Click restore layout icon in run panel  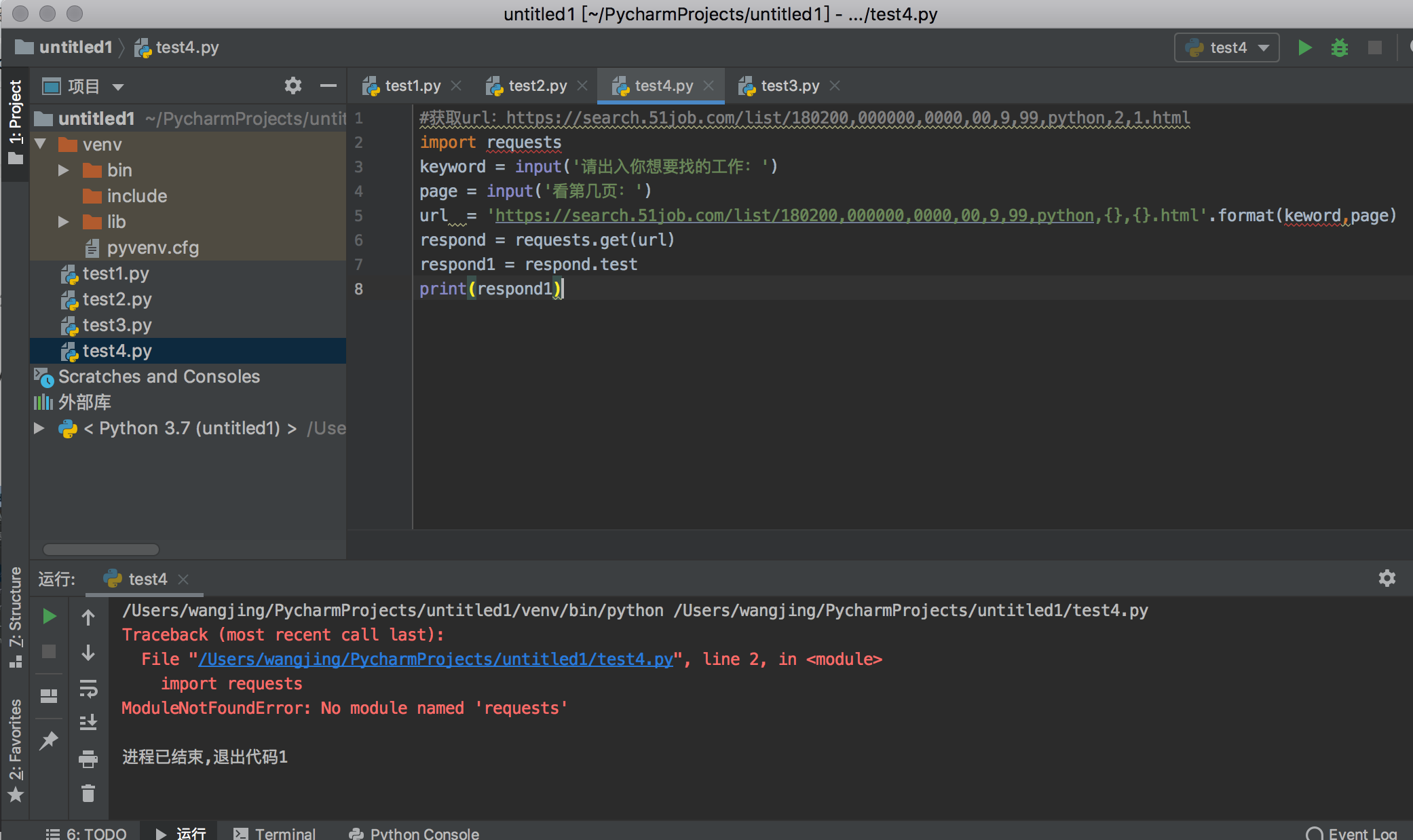49,695
